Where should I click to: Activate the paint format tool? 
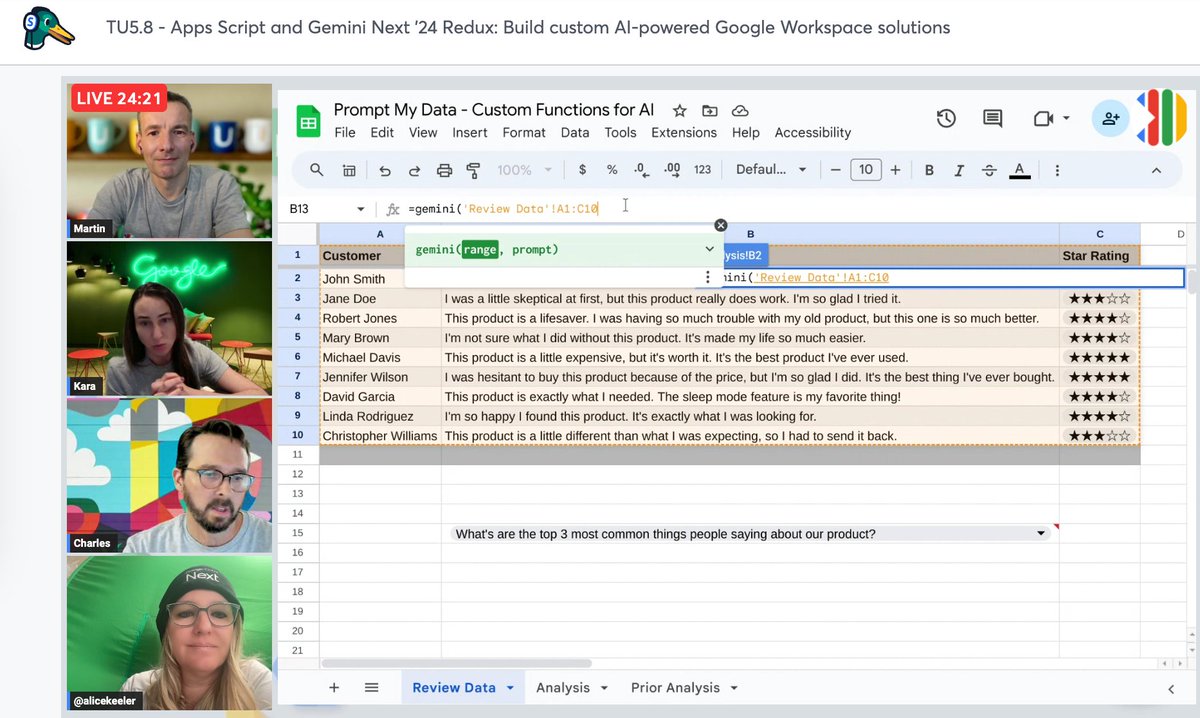pos(474,170)
